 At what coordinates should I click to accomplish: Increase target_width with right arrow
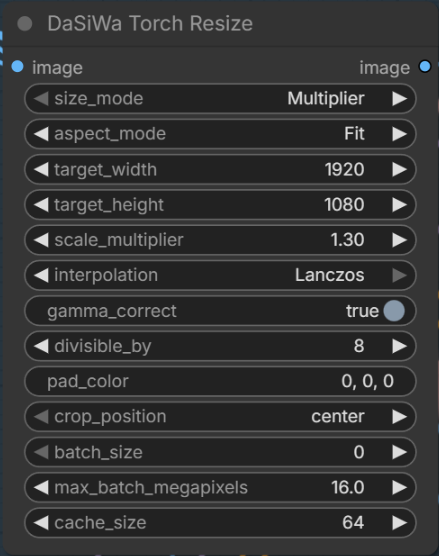pos(399,169)
